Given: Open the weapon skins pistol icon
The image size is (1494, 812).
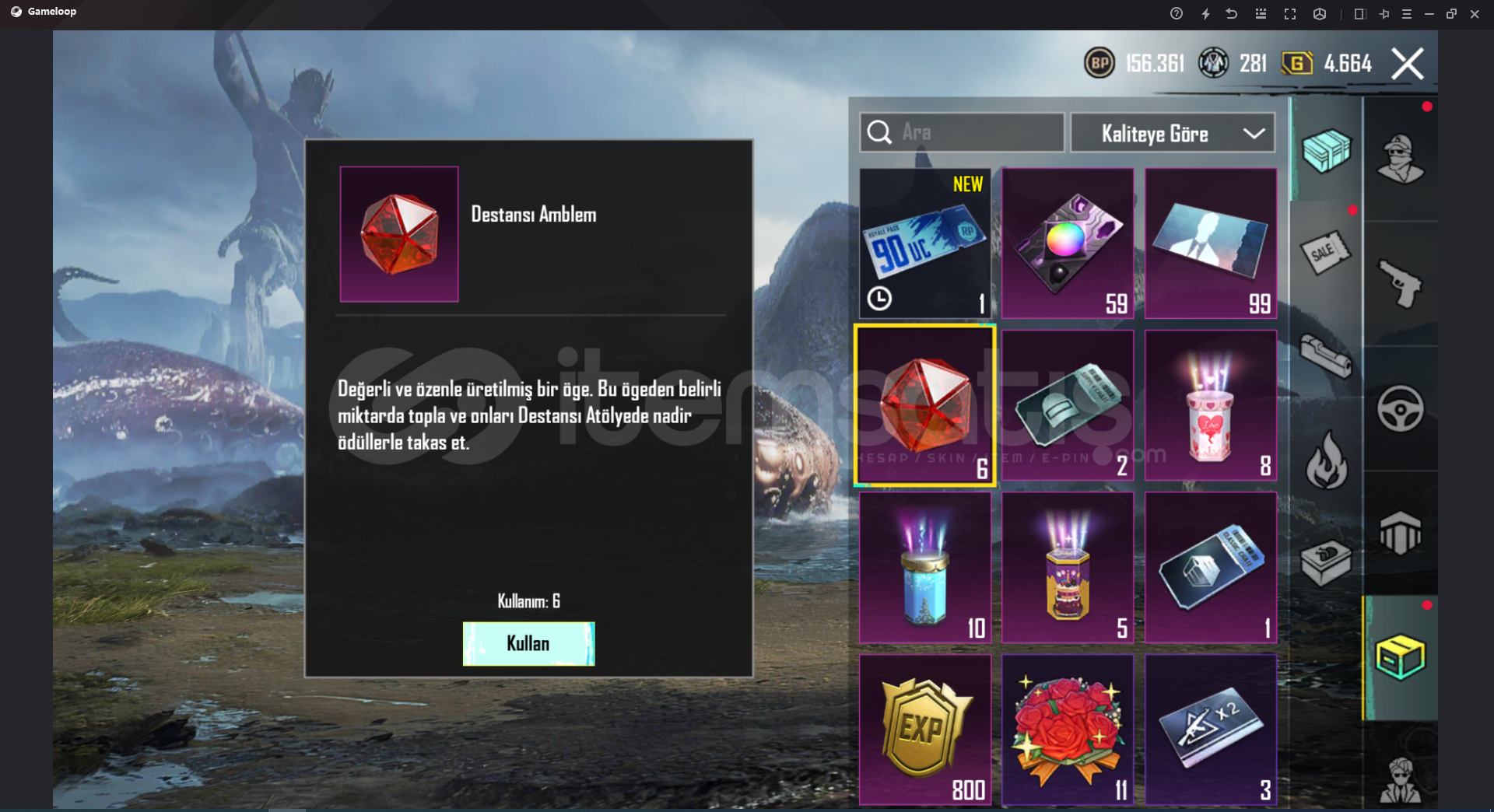Looking at the screenshot, I should (1401, 284).
